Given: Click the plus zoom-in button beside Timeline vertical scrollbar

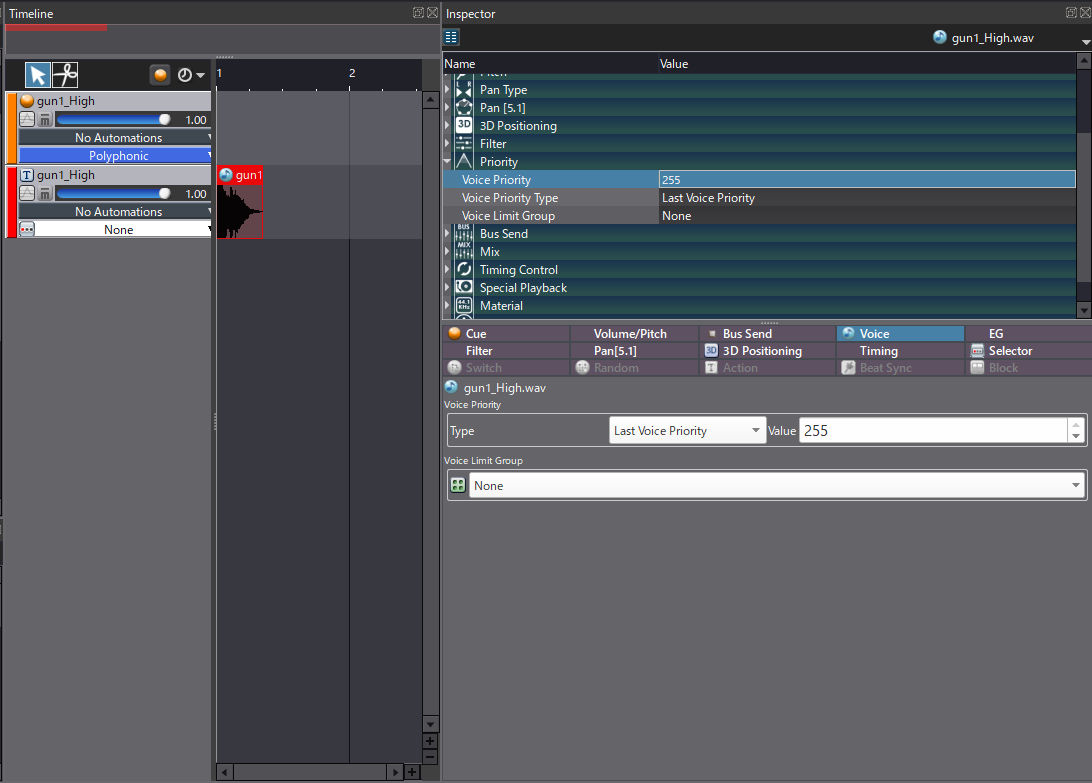Looking at the screenshot, I should pyautogui.click(x=430, y=741).
